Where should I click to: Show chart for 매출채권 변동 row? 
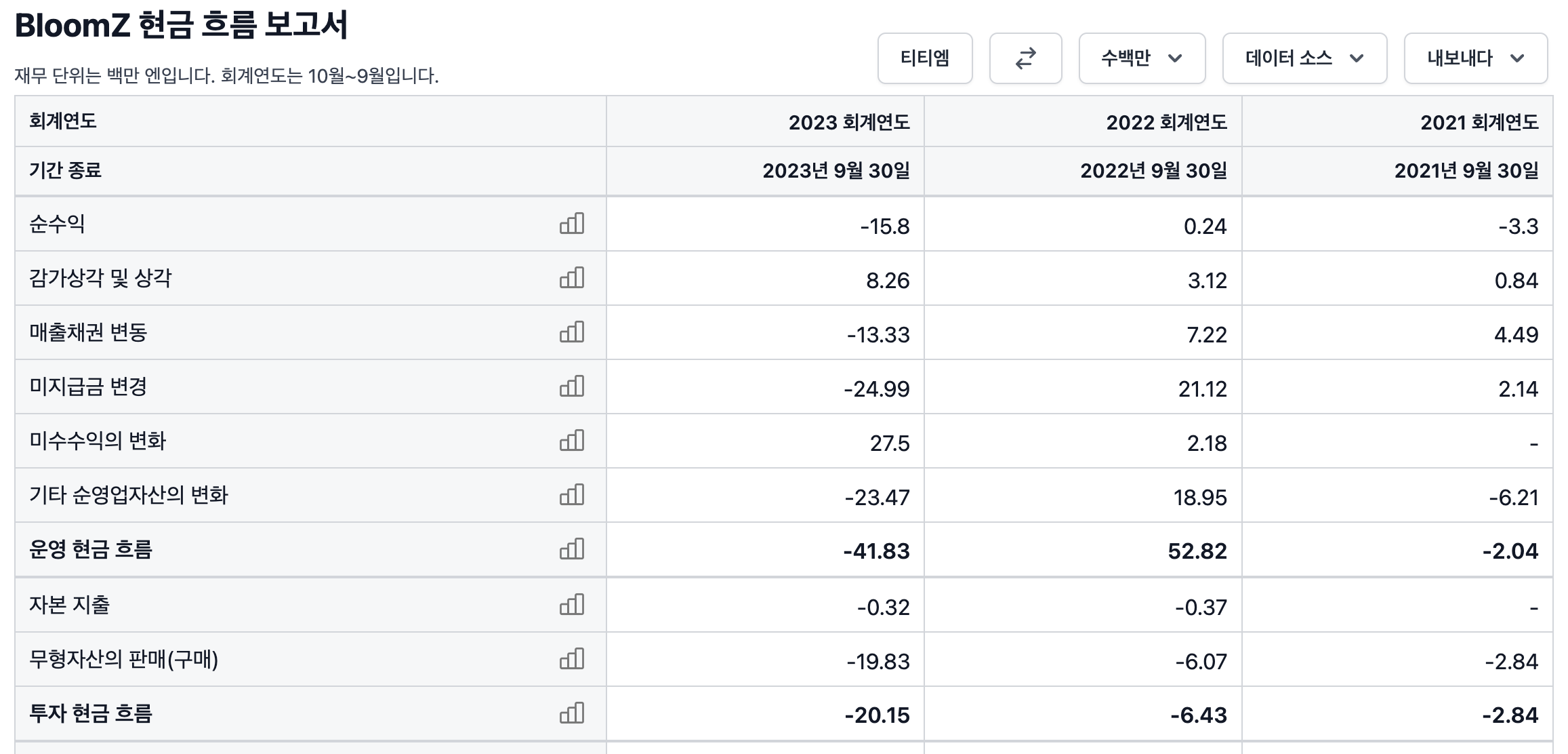(572, 332)
